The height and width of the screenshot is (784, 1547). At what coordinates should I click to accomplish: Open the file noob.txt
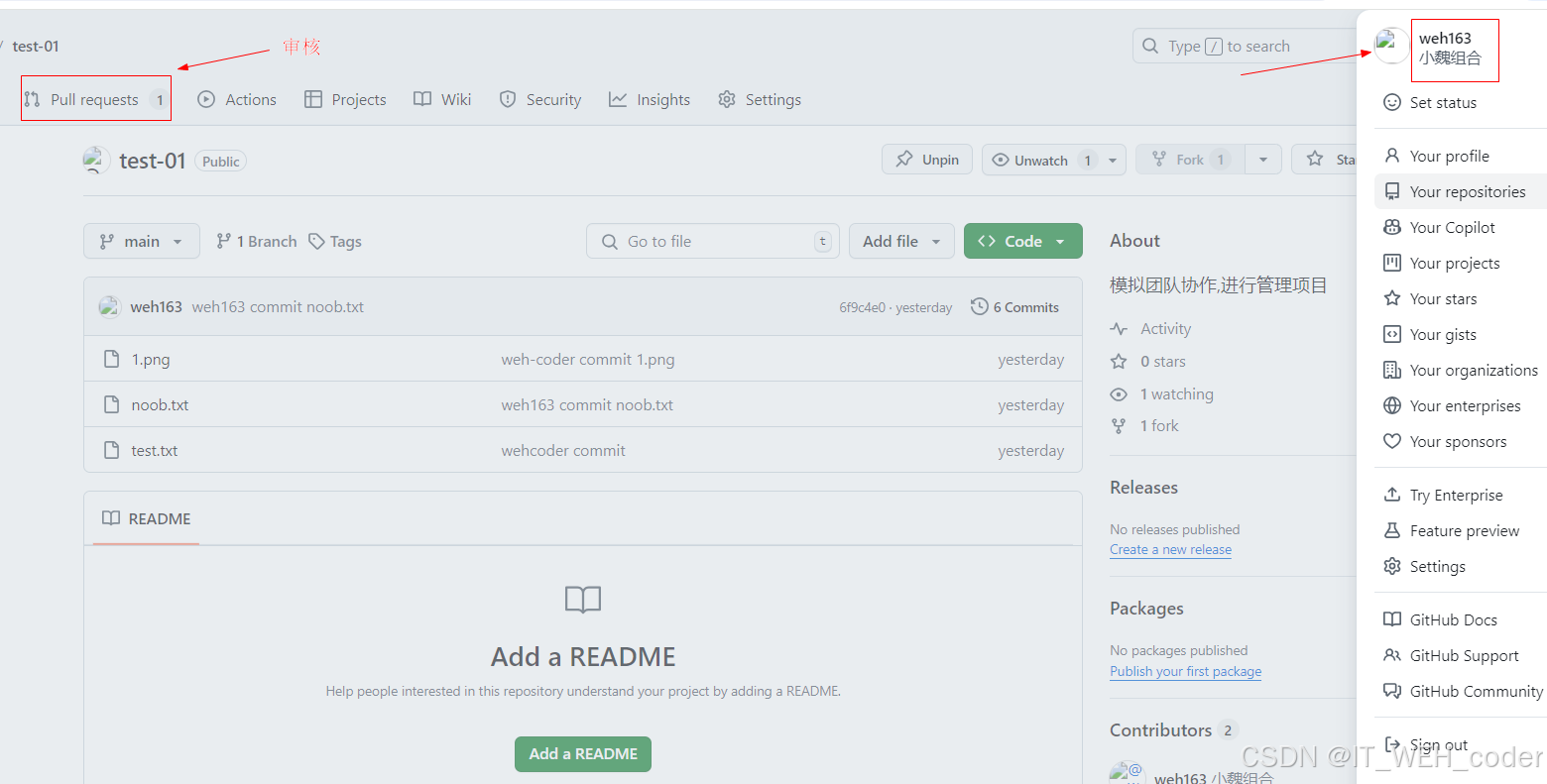[160, 404]
